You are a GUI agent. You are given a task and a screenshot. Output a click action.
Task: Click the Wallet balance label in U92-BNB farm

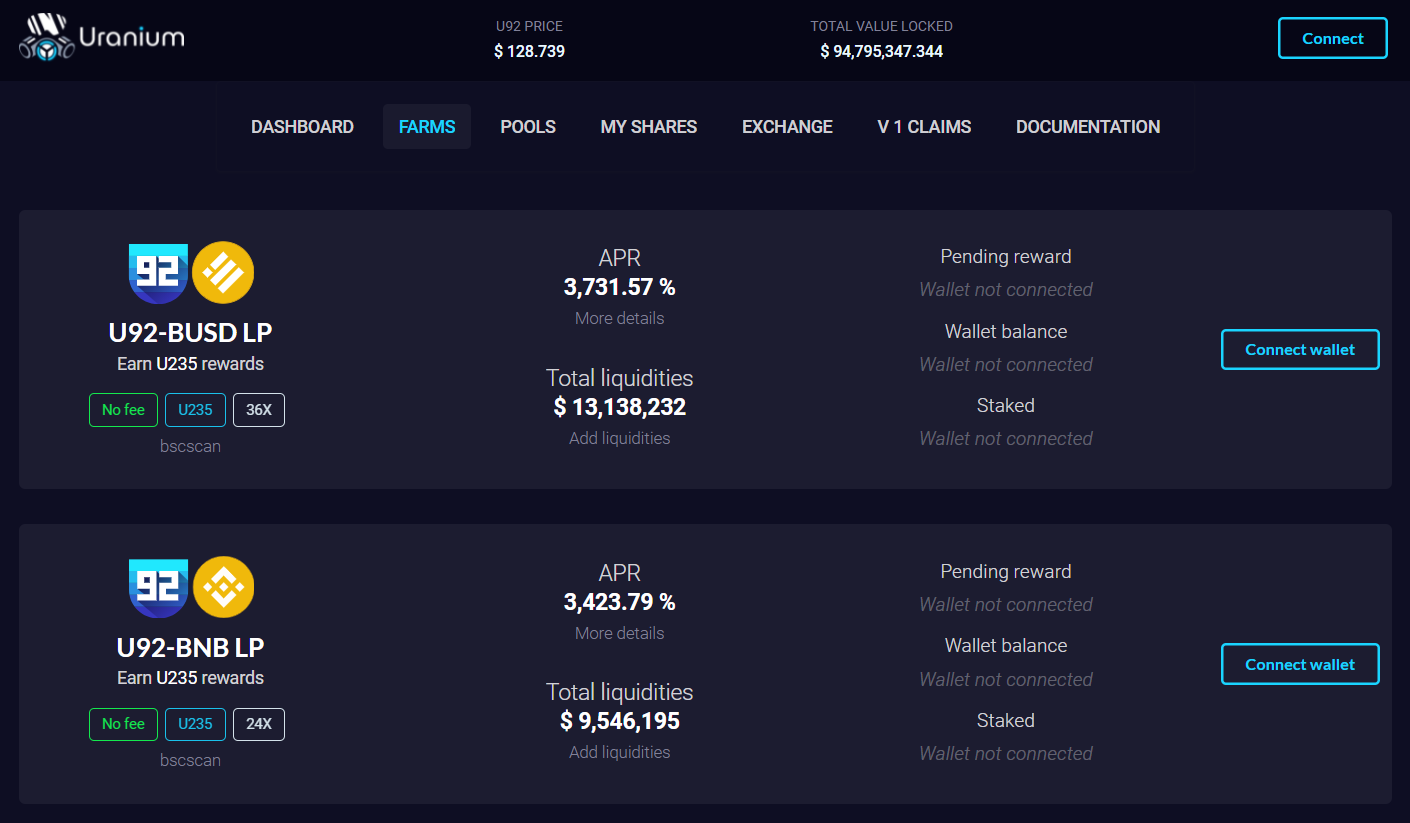1006,646
